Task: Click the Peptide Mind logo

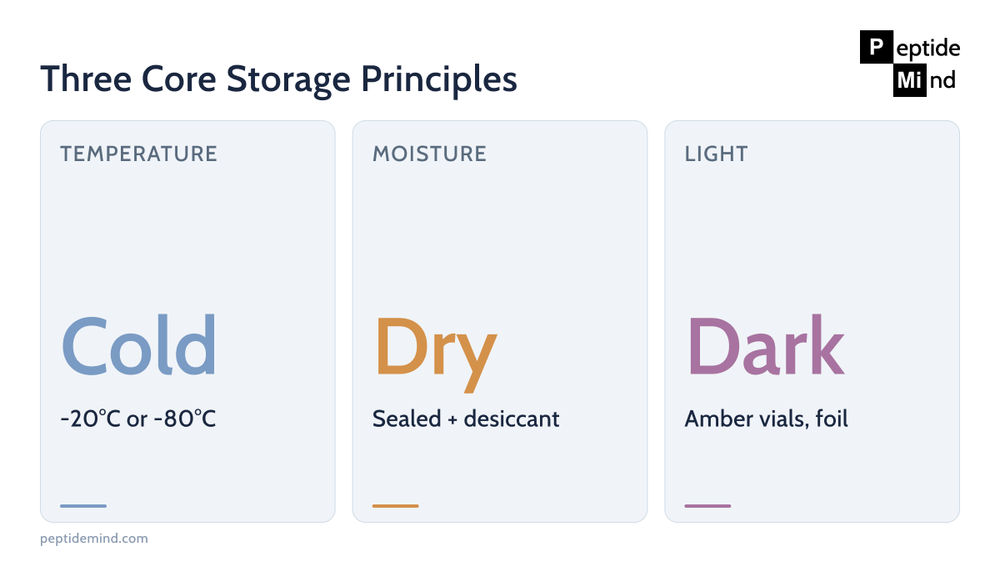Action: pyautogui.click(x=910, y=64)
